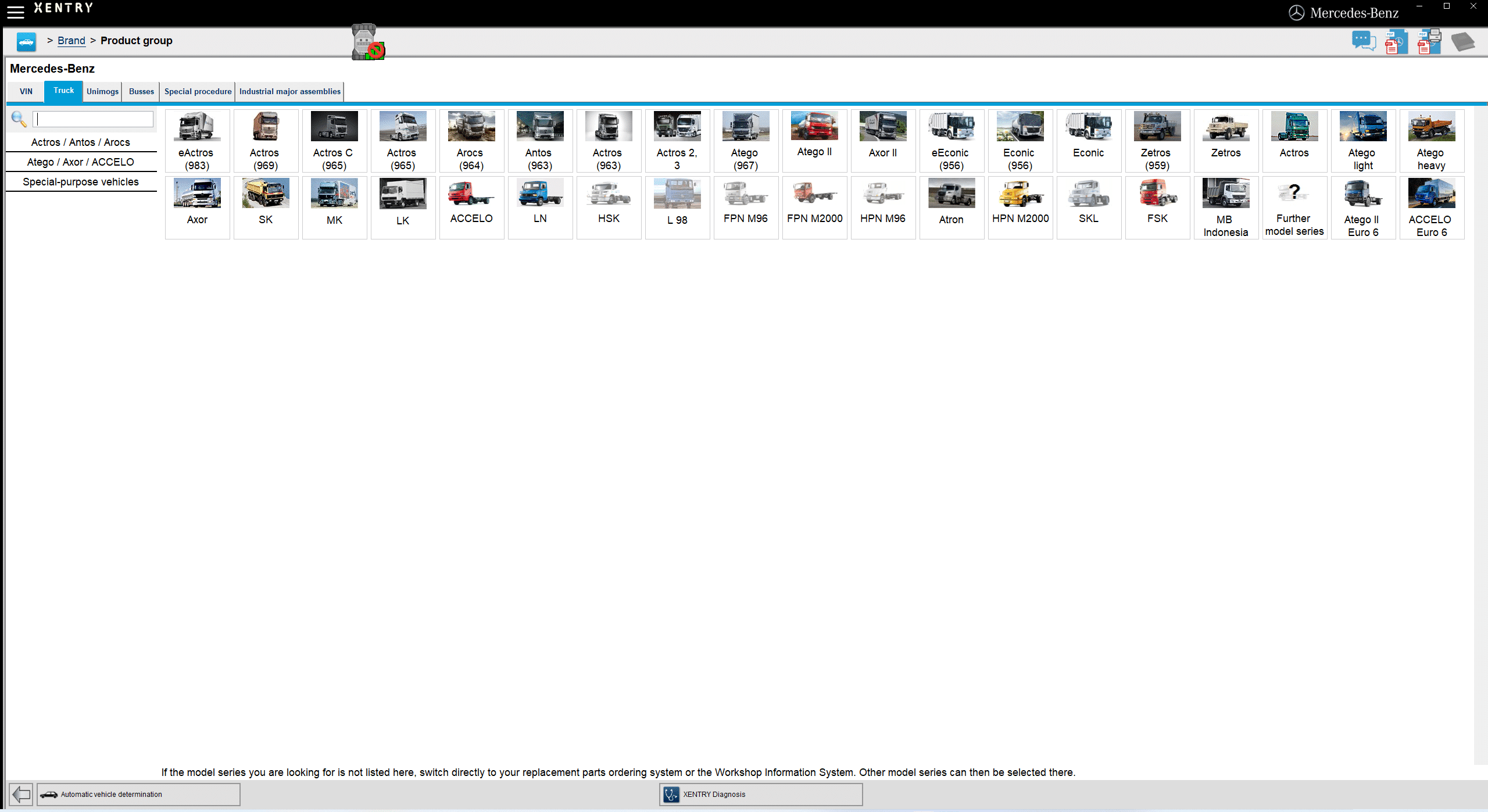1488x812 pixels.
Task: Pick the Antos (963) truck
Action: tap(540, 141)
